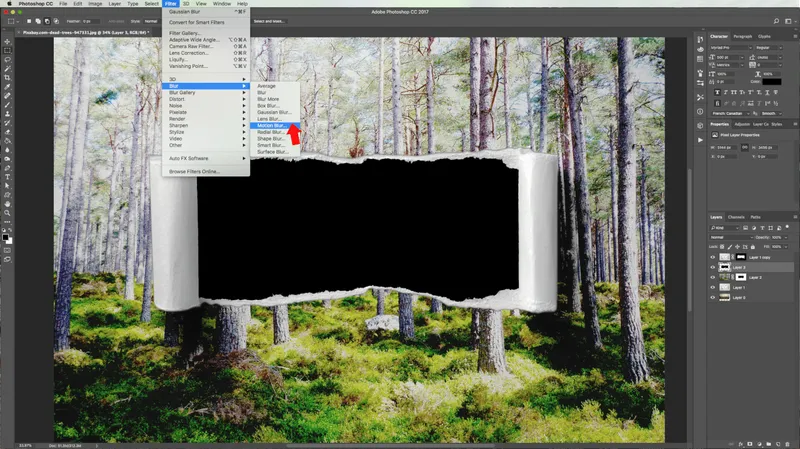Click the Lock all padlock icon in Layers
Viewport: 800px width, 449px height.
pyautogui.click(x=753, y=247)
